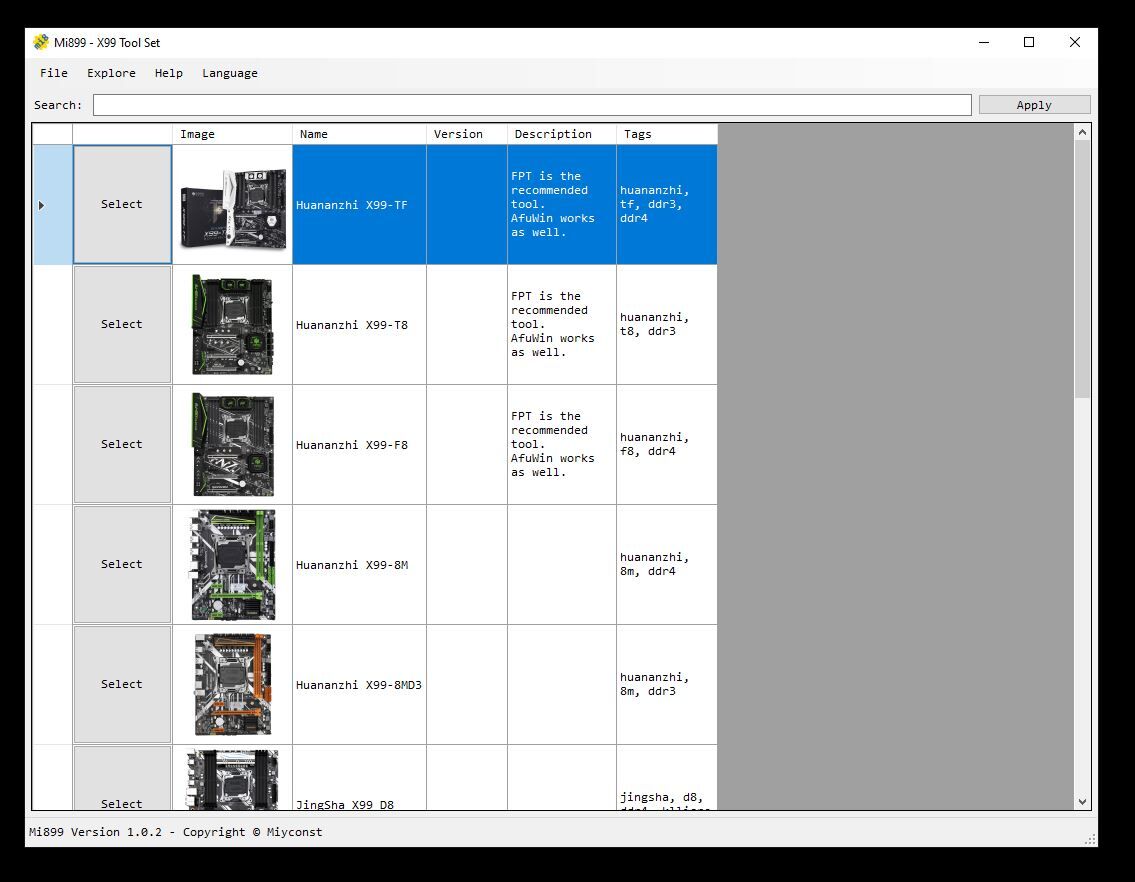The image size is (1135, 882).
Task: Click the Huananzhi X99-F8 name cell
Action: tap(360, 445)
